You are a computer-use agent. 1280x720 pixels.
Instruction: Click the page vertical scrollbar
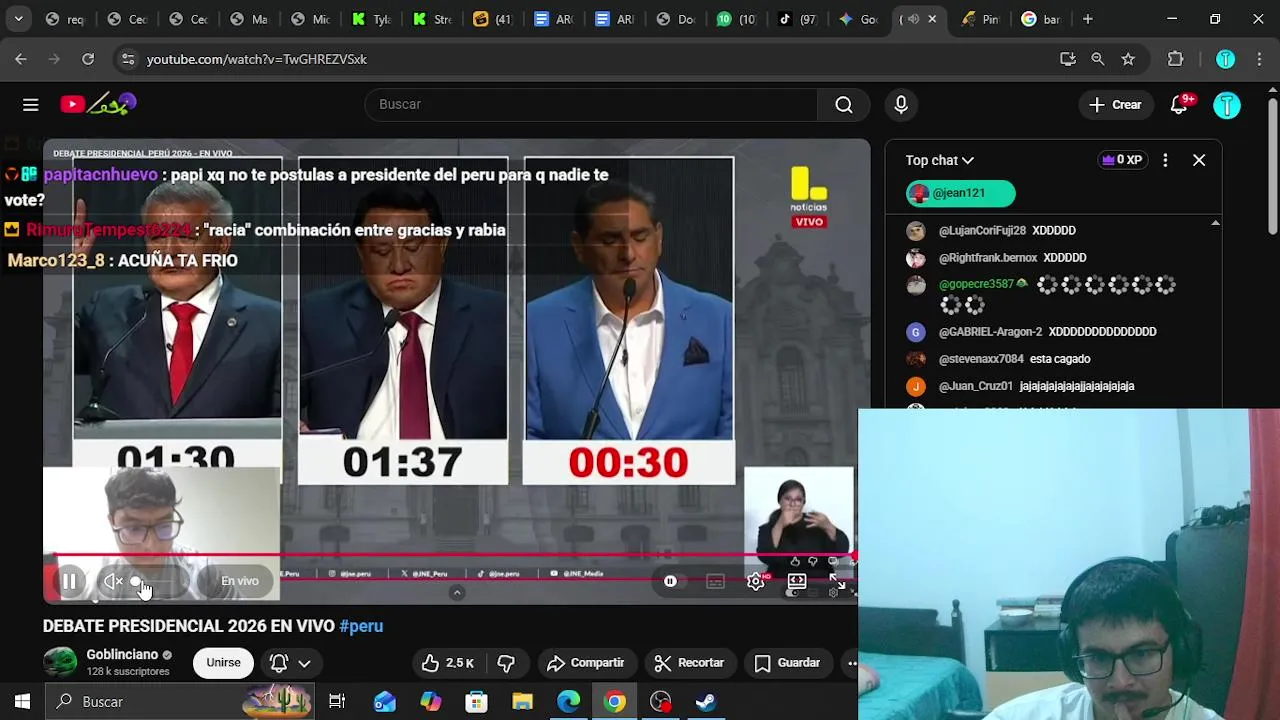(1272, 165)
